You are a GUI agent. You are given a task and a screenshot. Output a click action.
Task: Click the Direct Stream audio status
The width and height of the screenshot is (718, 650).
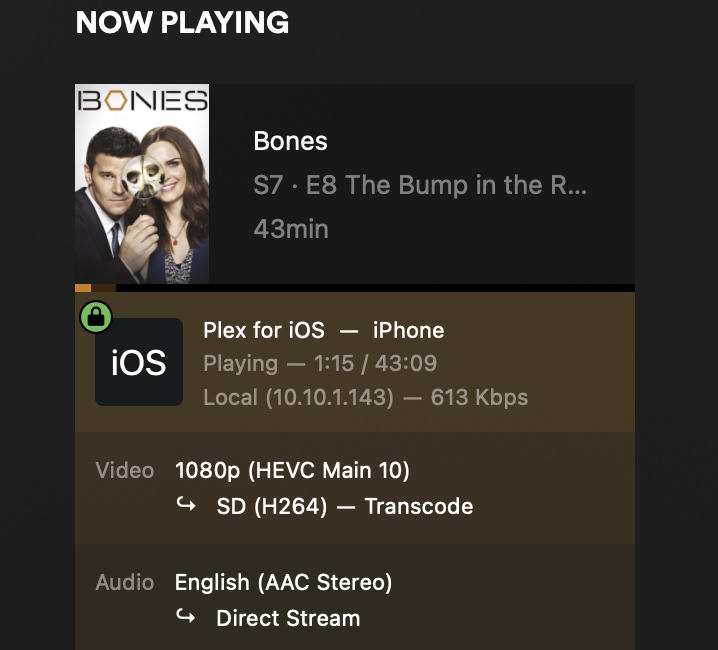[x=288, y=618]
